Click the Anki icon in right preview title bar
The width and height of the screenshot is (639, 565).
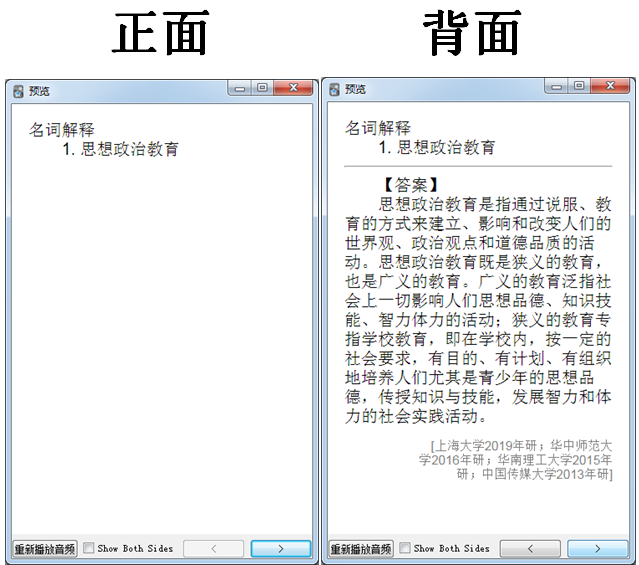(334, 90)
